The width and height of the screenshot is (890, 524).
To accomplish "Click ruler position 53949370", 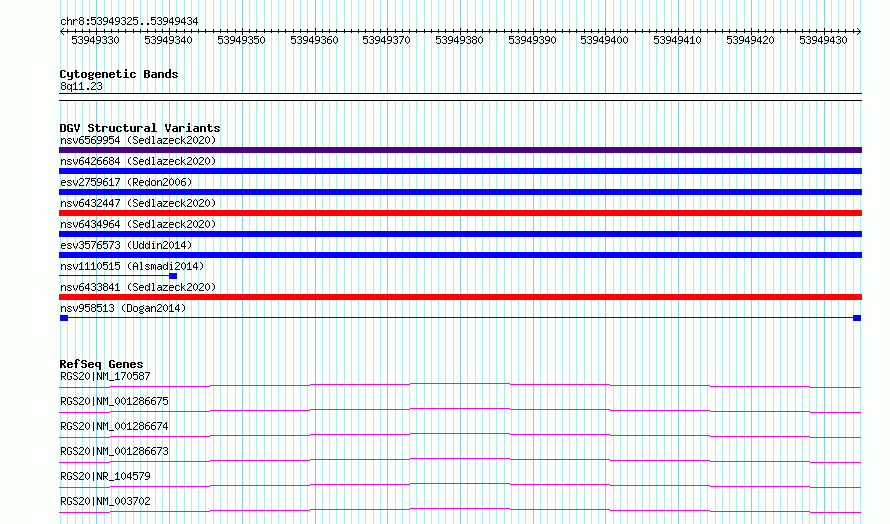I will tap(387, 40).
